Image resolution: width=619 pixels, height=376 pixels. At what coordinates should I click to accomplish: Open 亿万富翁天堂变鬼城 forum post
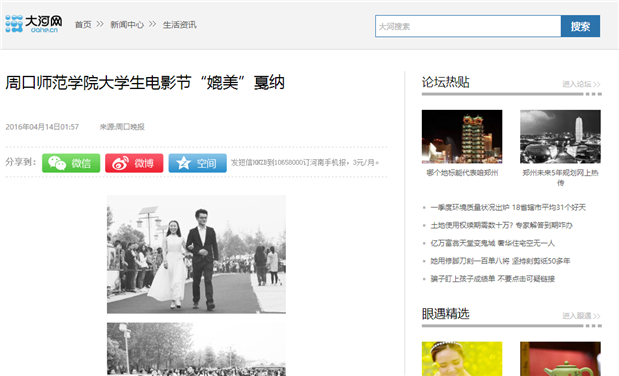pos(492,243)
